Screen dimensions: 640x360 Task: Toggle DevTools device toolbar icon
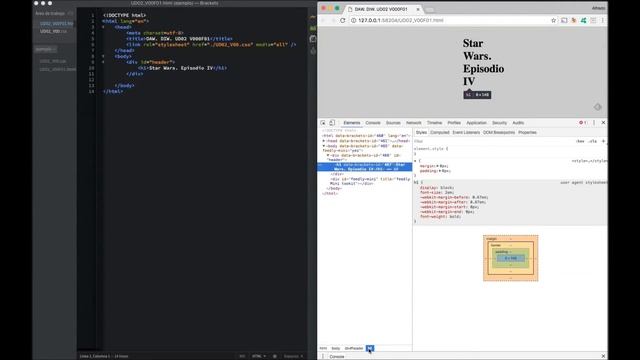tap(332, 123)
